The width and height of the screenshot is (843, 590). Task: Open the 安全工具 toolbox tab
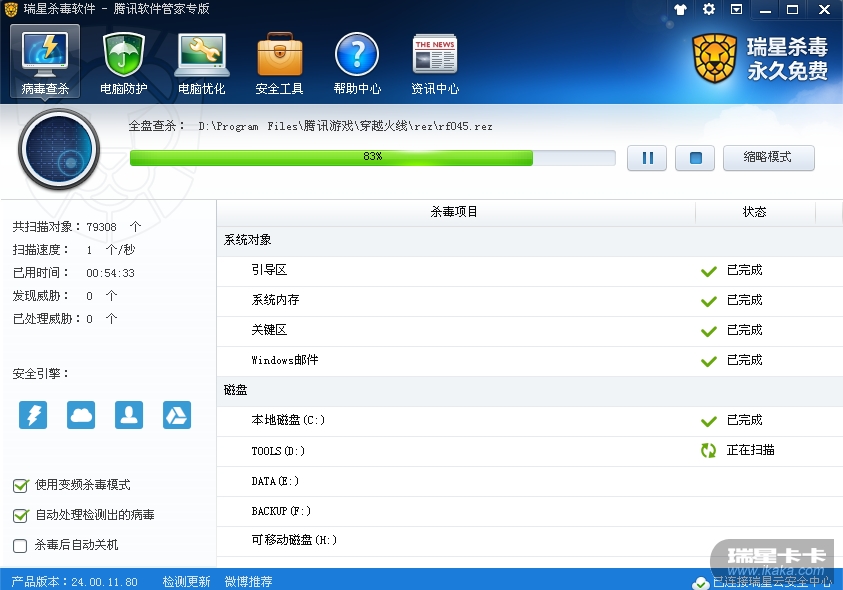[280, 62]
